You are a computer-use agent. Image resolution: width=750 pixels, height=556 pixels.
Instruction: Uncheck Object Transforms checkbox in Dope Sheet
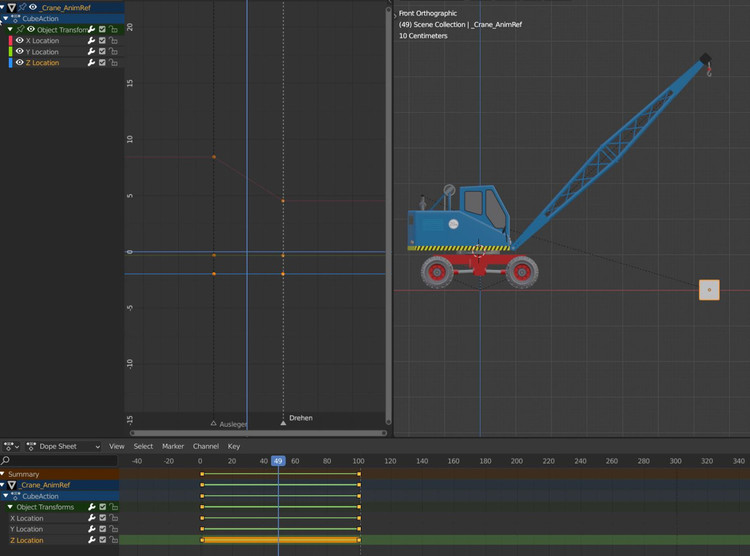coord(102,507)
